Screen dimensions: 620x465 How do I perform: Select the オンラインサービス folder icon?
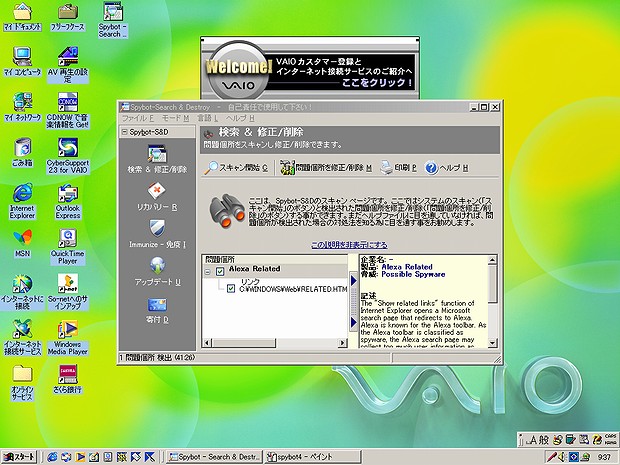pos(22,383)
